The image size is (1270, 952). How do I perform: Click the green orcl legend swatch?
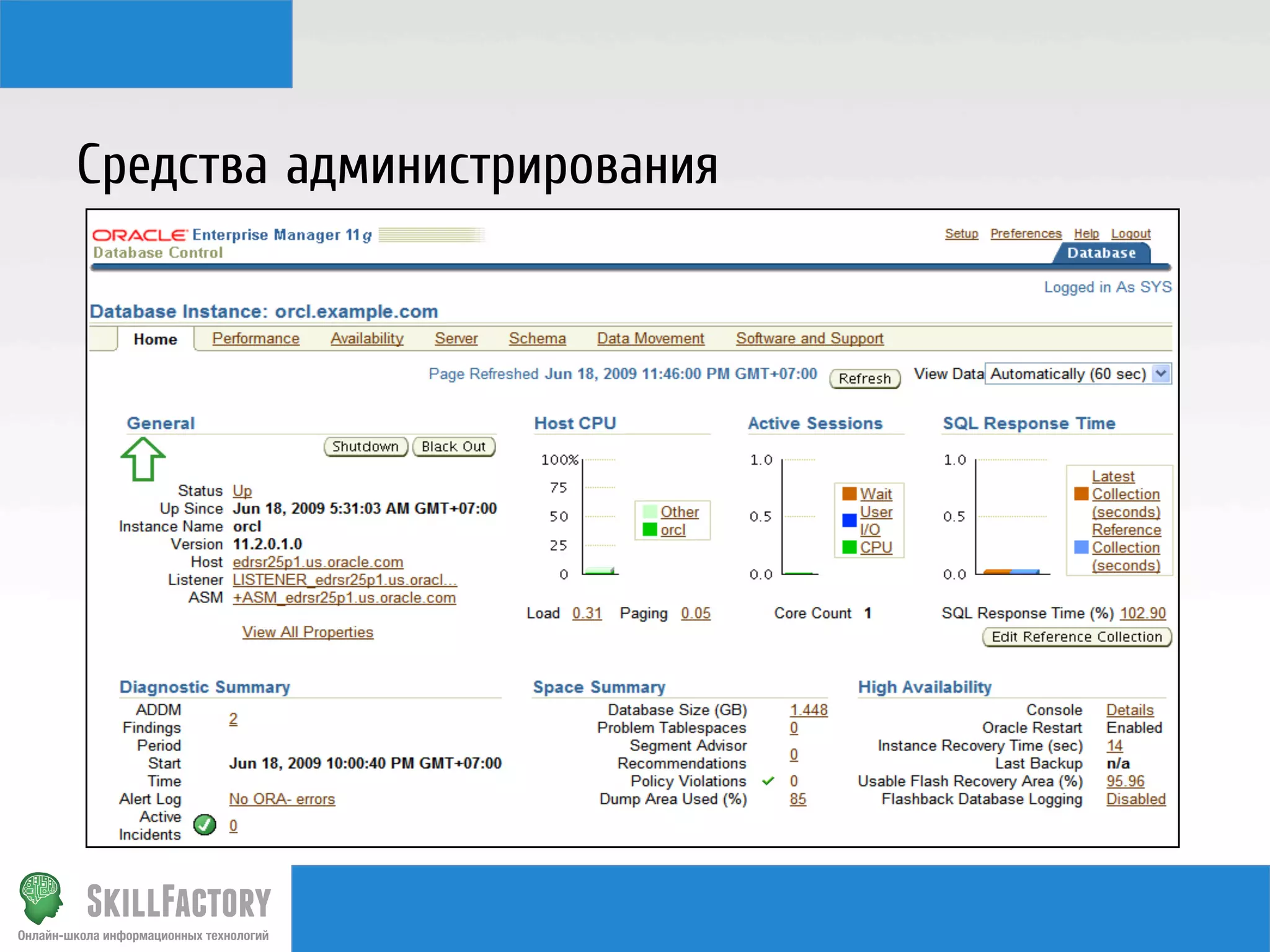pyautogui.click(x=649, y=529)
